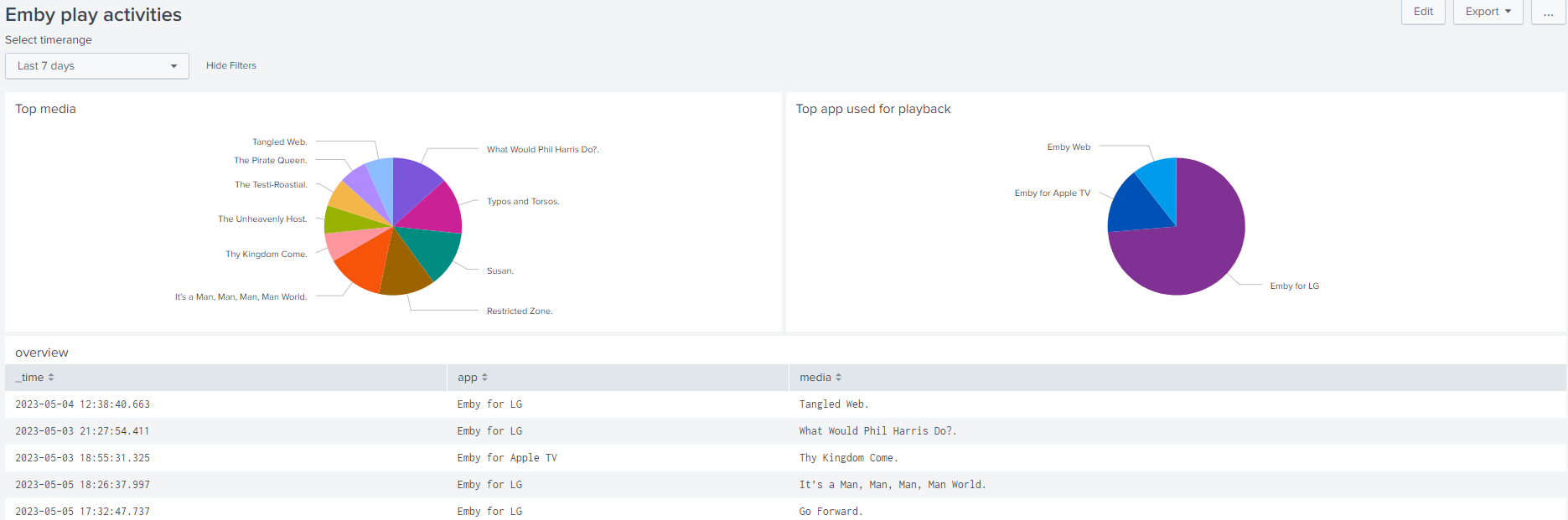
Task: Open the Export dropdown button
Action: [x=1488, y=12]
